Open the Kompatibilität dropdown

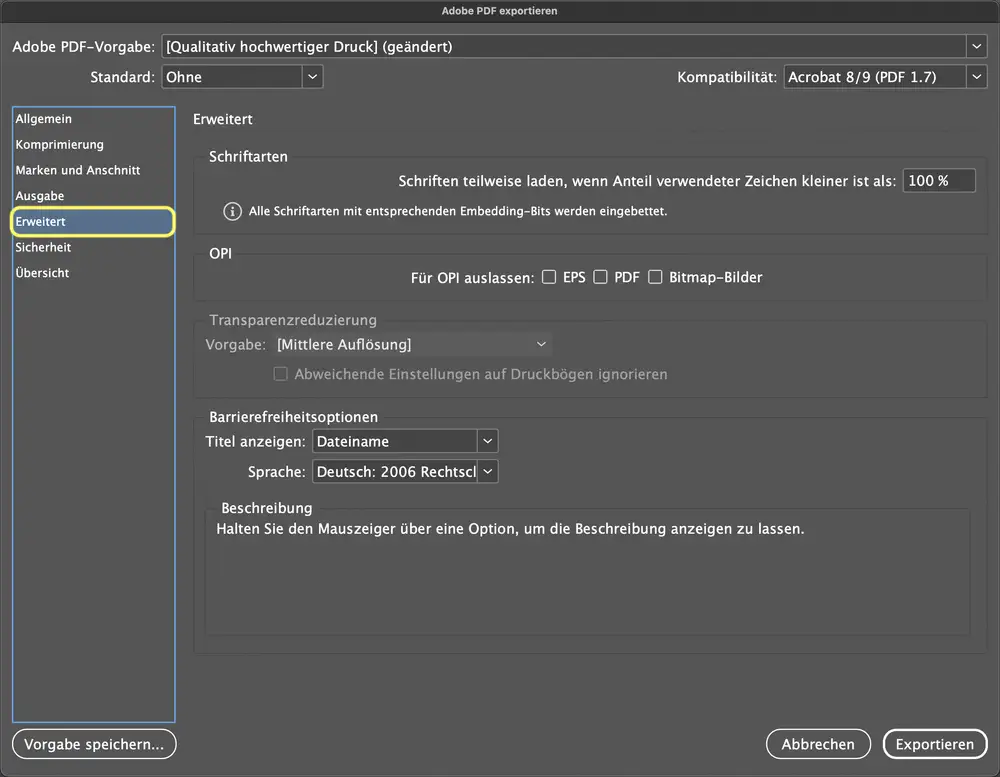coord(885,77)
